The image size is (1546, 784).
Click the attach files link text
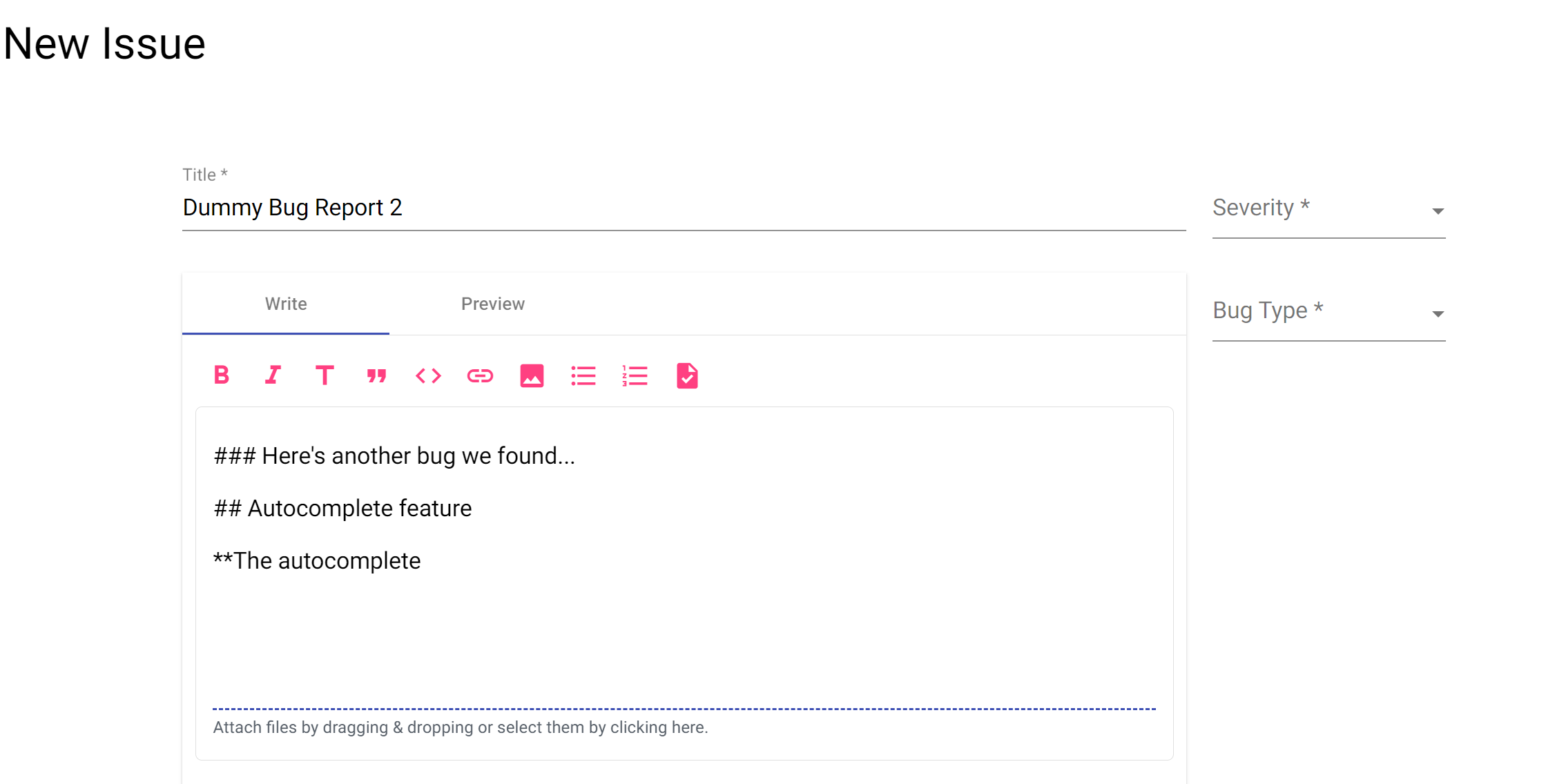(x=461, y=727)
